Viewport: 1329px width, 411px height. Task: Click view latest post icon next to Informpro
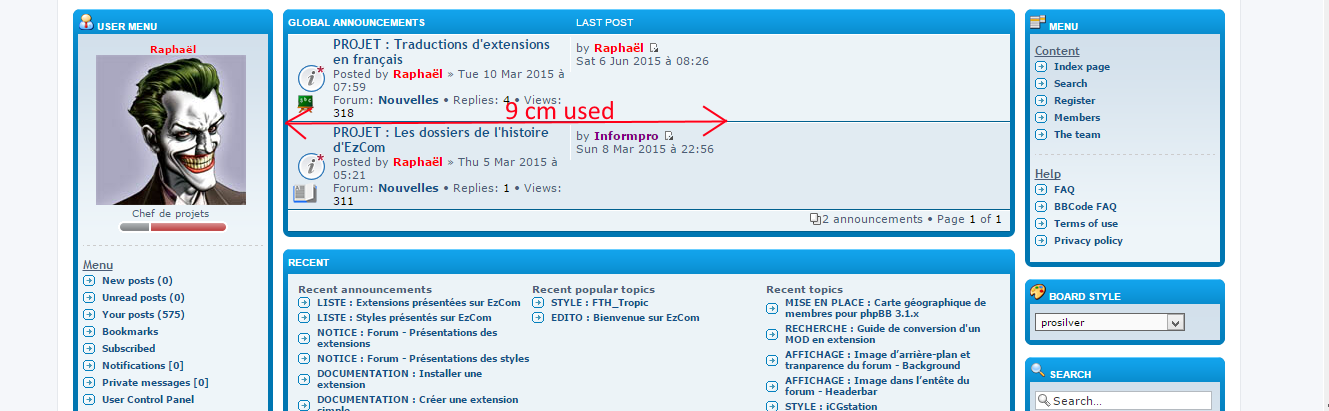[x=669, y=136]
